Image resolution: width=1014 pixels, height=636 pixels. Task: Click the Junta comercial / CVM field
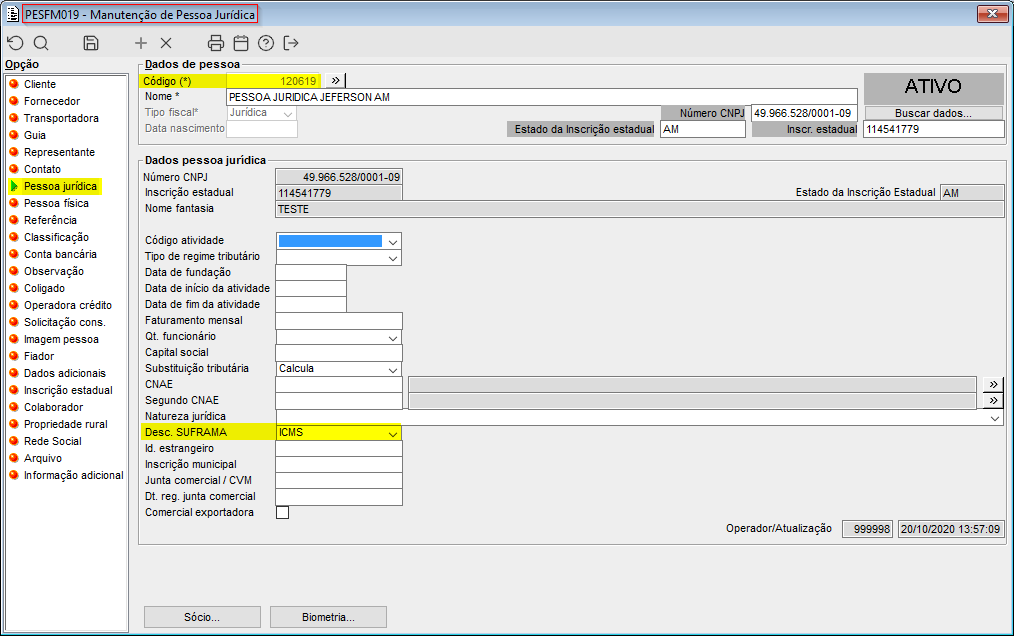(x=339, y=481)
